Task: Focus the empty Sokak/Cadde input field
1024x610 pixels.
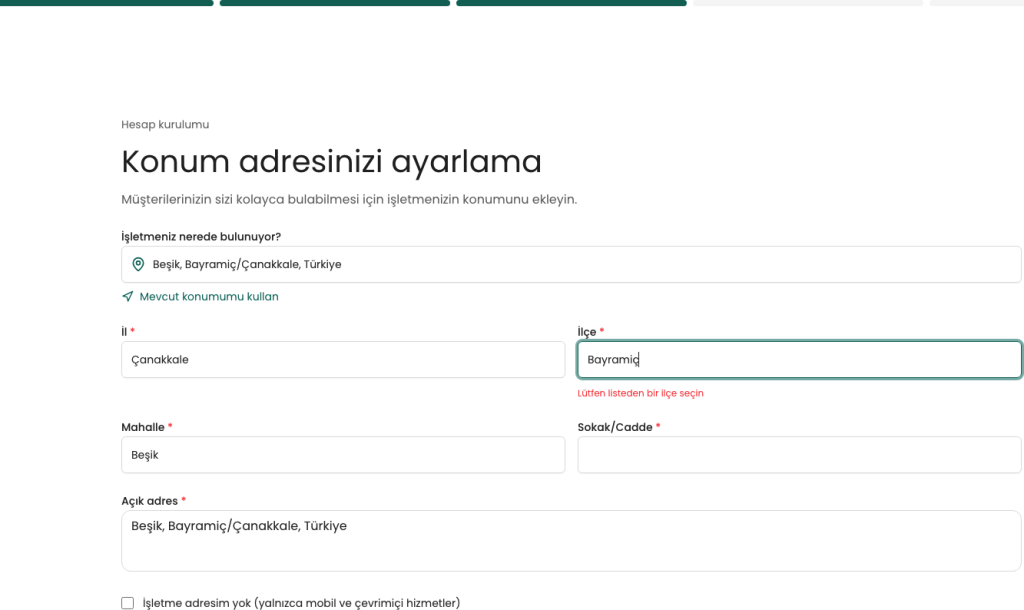Action: 798,455
